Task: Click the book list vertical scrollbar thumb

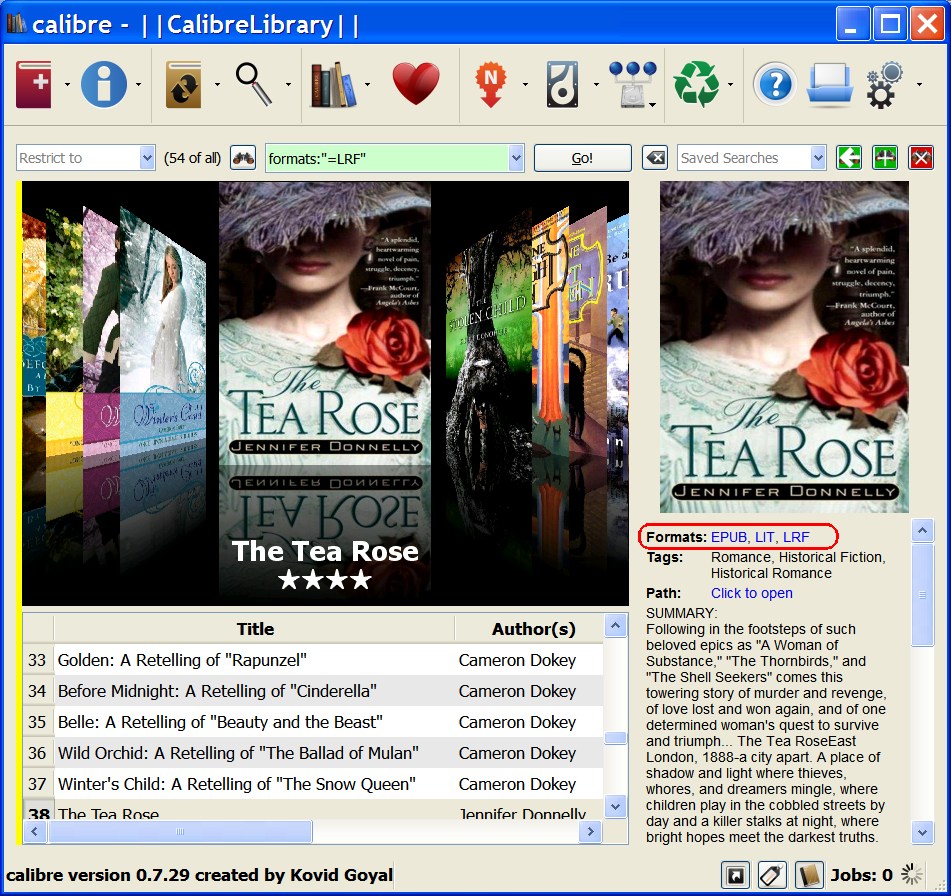Action: tap(616, 738)
